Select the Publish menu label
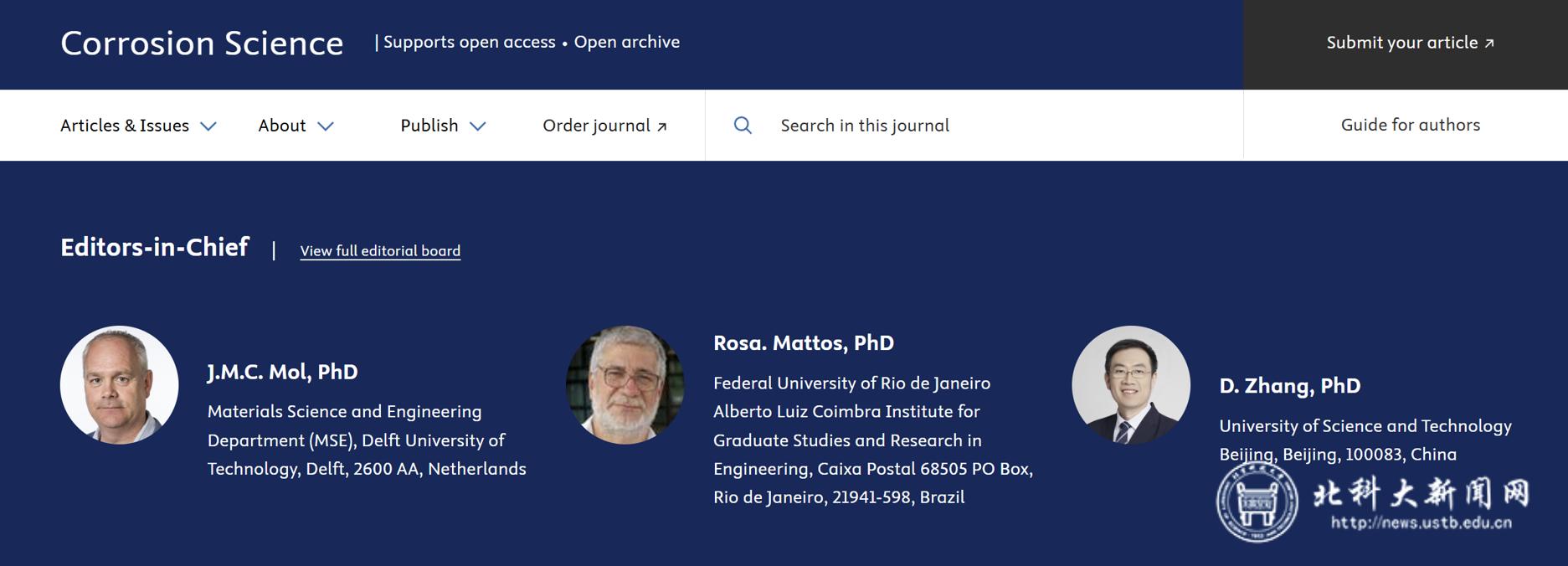 [429, 126]
